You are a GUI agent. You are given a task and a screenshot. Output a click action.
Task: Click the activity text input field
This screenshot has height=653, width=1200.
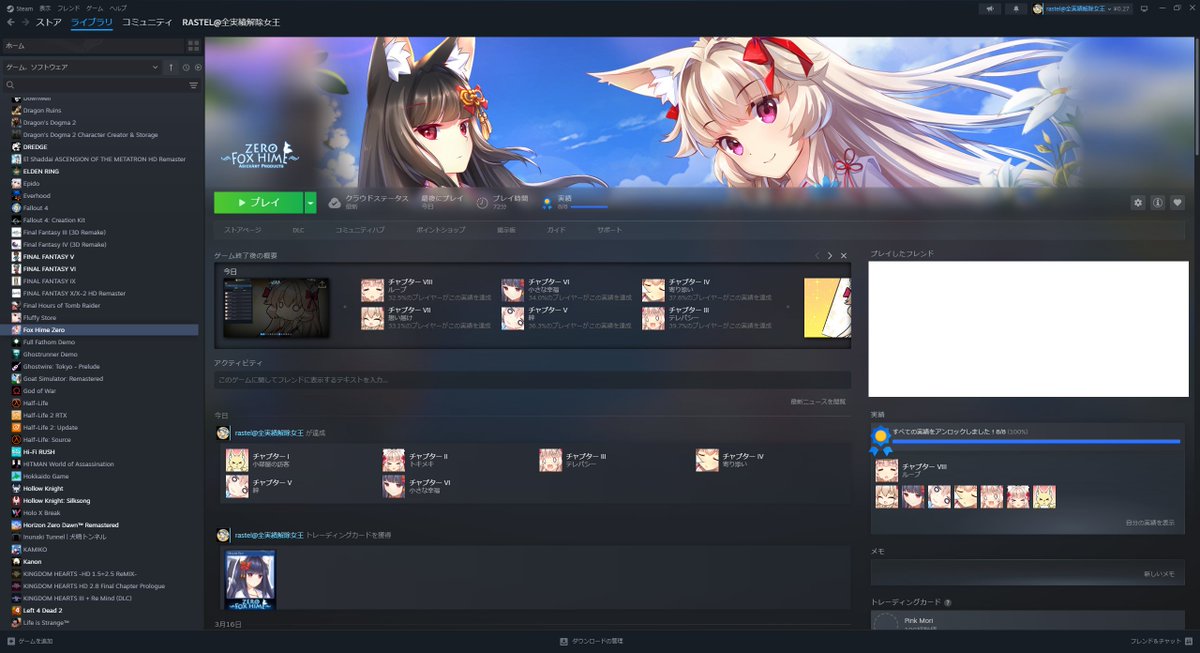pos(532,380)
